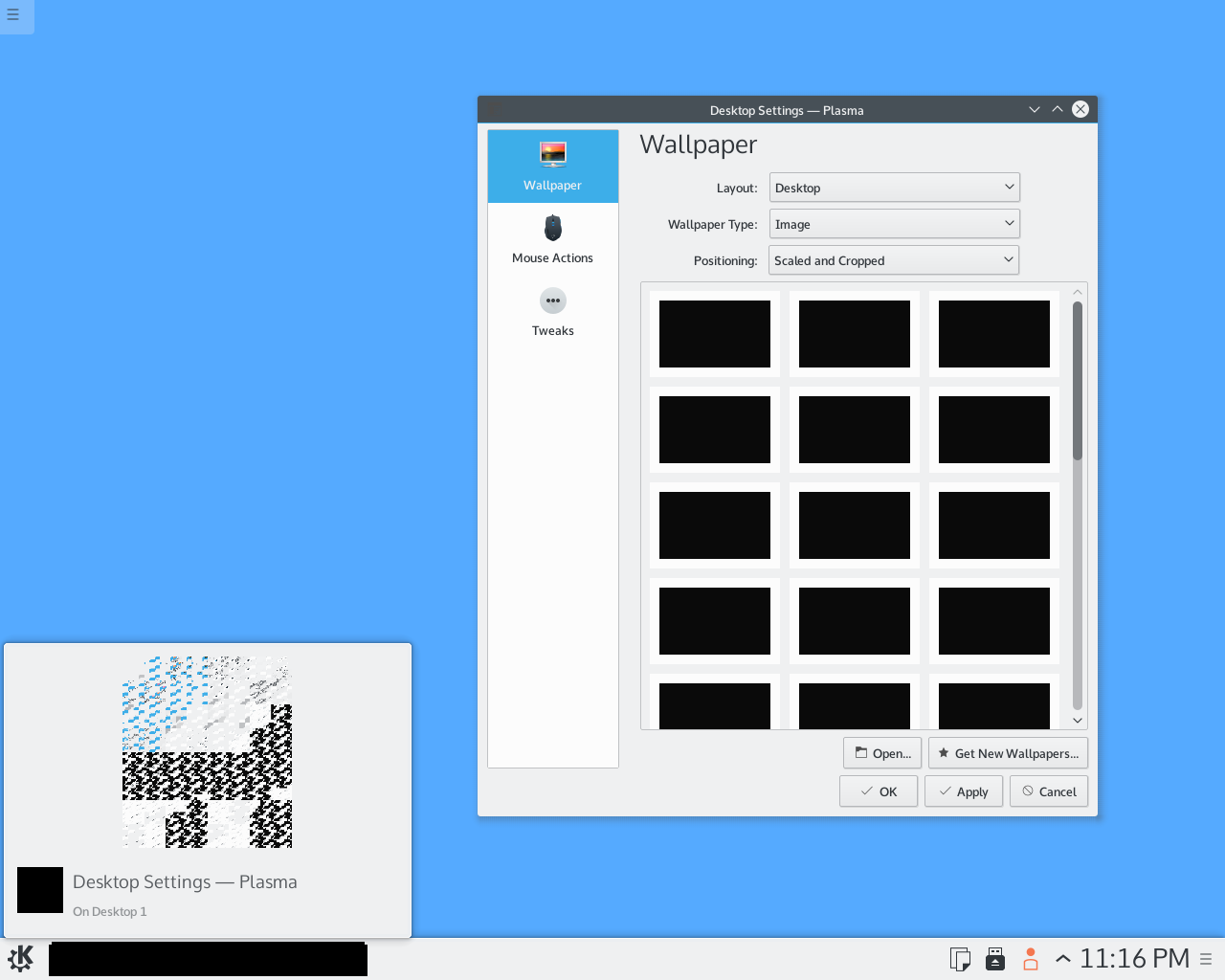Select the first wallpaper thumbnail in top row
The image size is (1225, 980).
[x=715, y=334]
